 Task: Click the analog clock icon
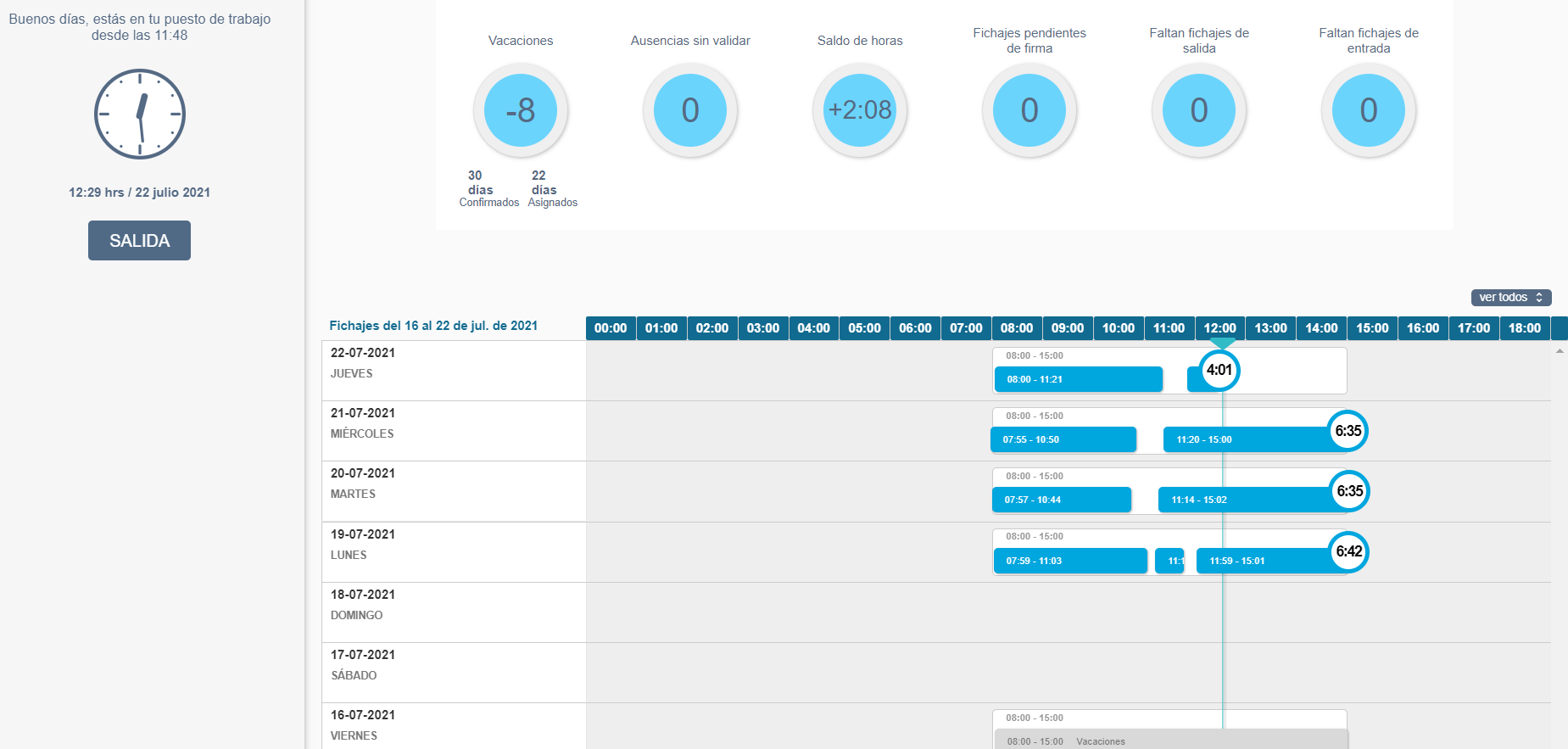[x=140, y=115]
